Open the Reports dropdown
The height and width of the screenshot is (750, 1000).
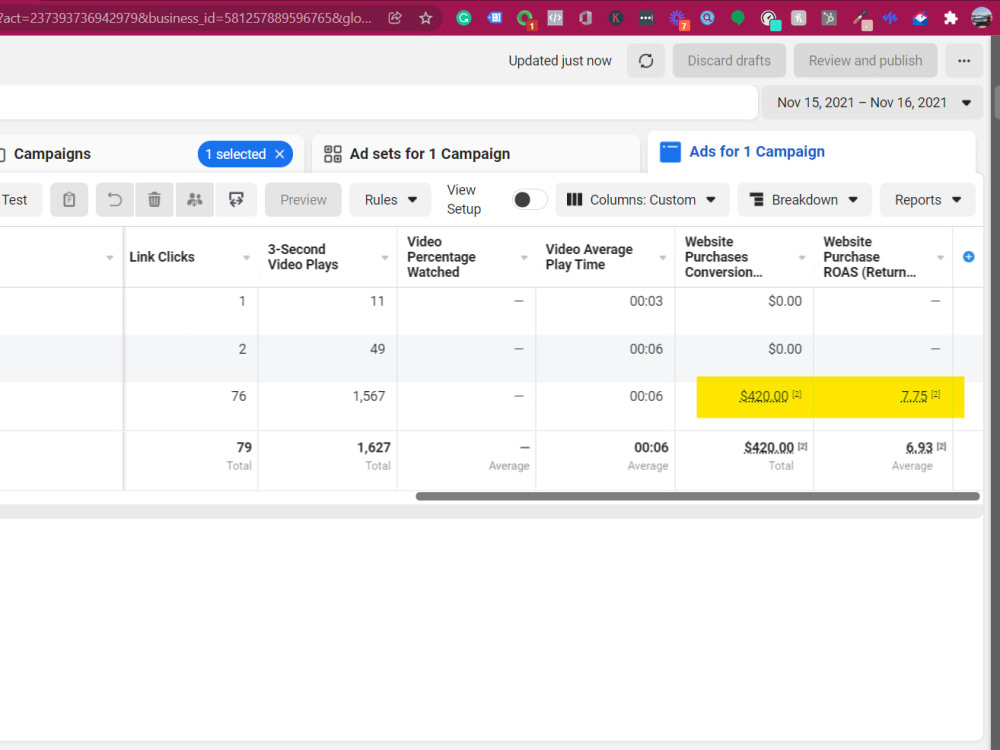927,200
